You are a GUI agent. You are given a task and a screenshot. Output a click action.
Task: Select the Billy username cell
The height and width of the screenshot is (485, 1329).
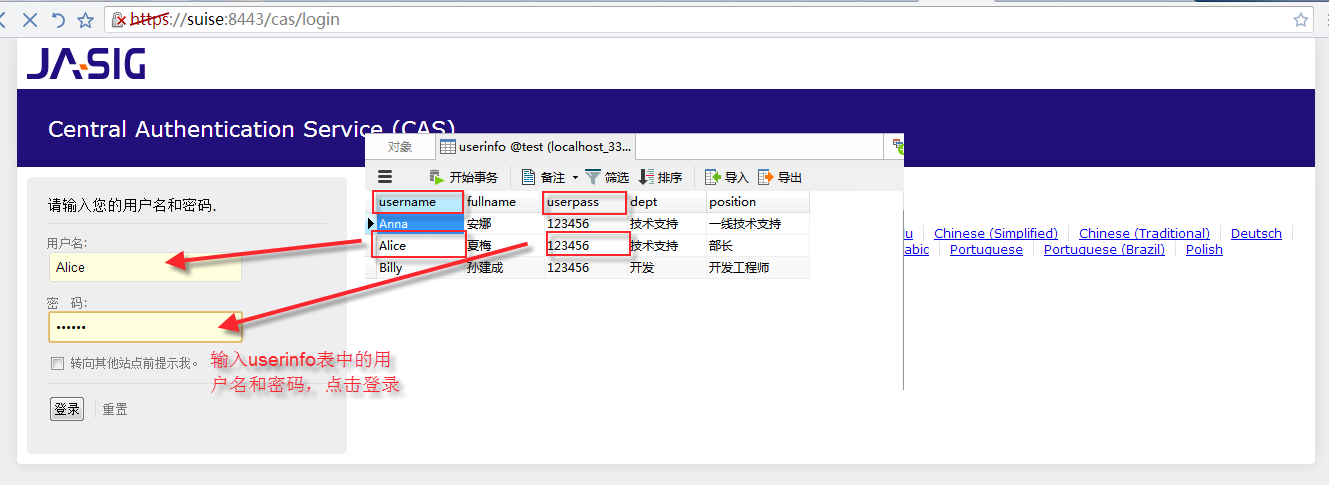pos(419,267)
